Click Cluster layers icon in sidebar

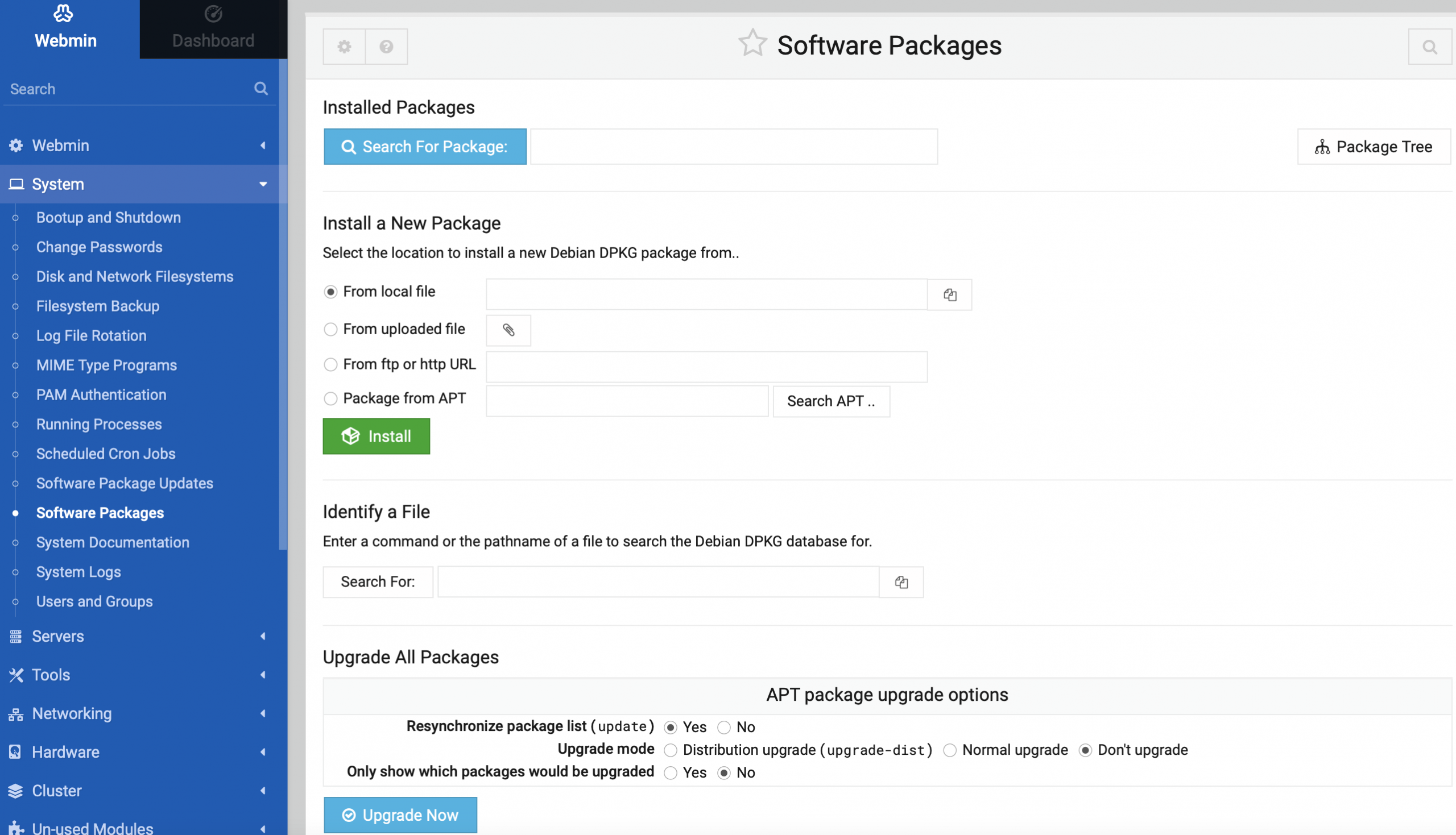(x=16, y=791)
